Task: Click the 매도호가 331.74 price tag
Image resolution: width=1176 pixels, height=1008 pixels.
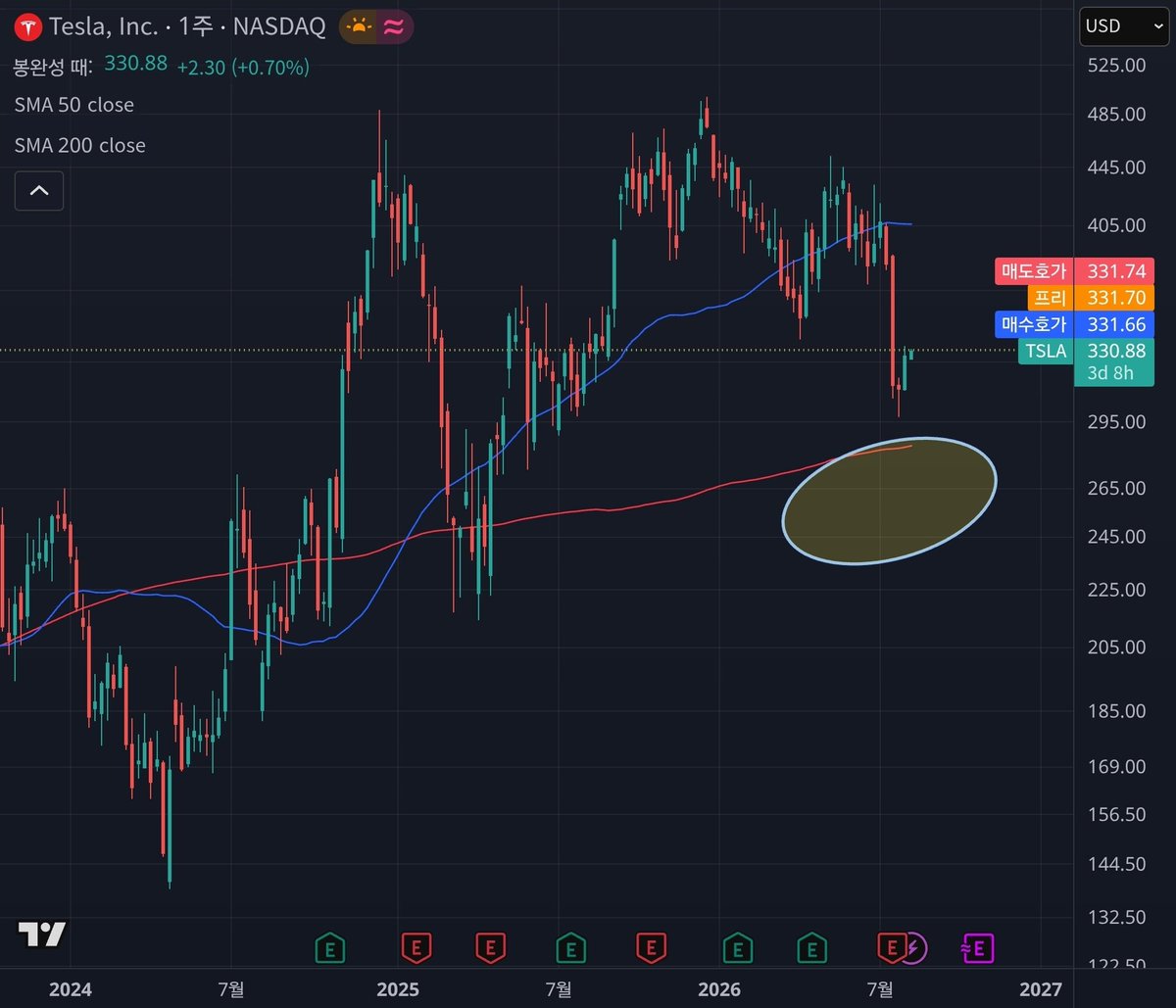Action: (1074, 271)
